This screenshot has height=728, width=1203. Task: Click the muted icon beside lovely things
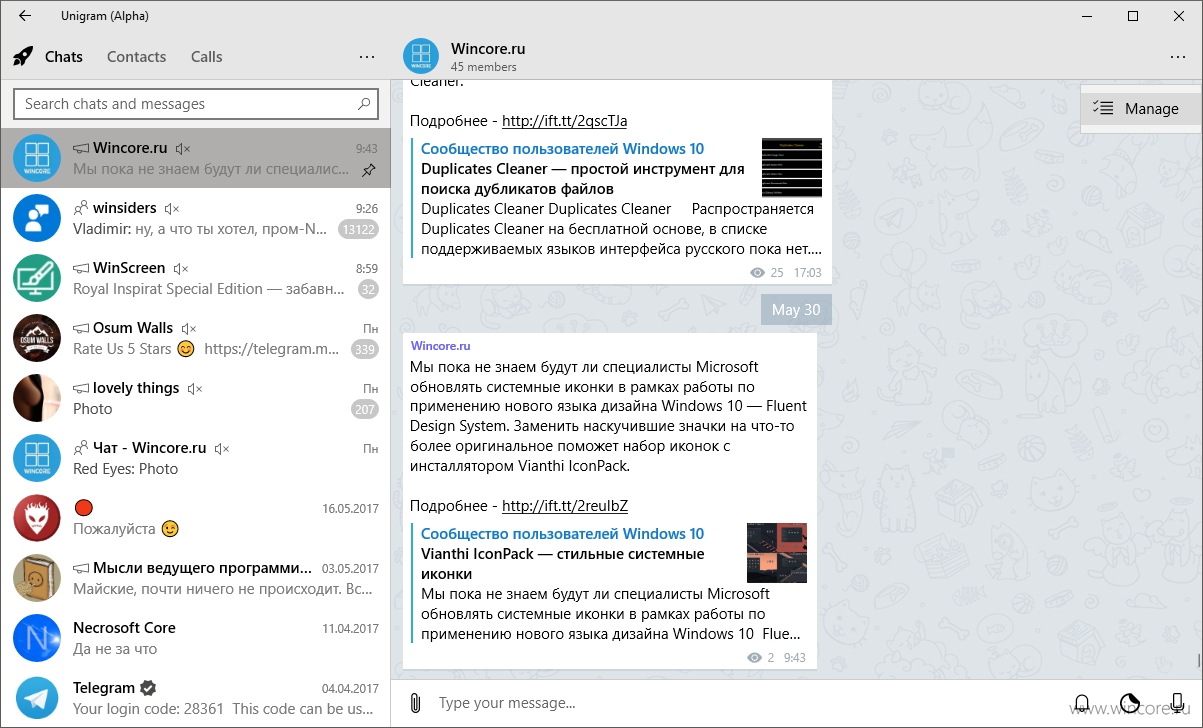click(x=195, y=388)
